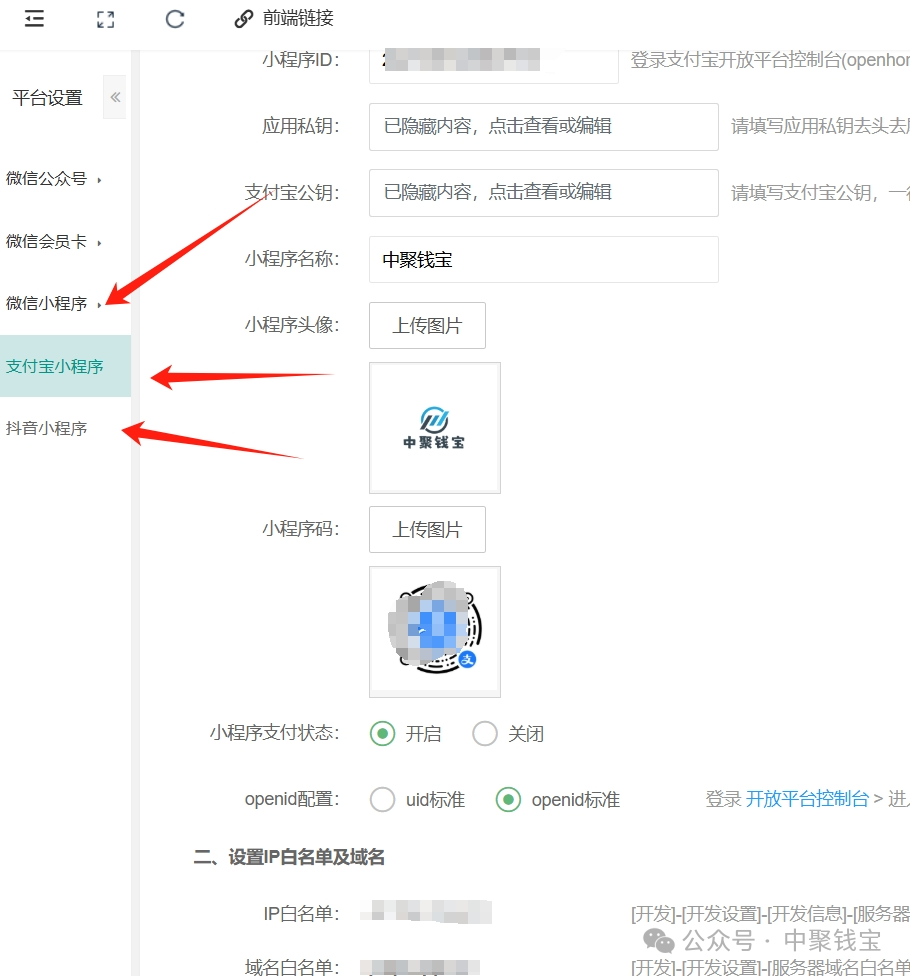Click the 小程序名称 input showing 中聚钱宝

(543, 259)
